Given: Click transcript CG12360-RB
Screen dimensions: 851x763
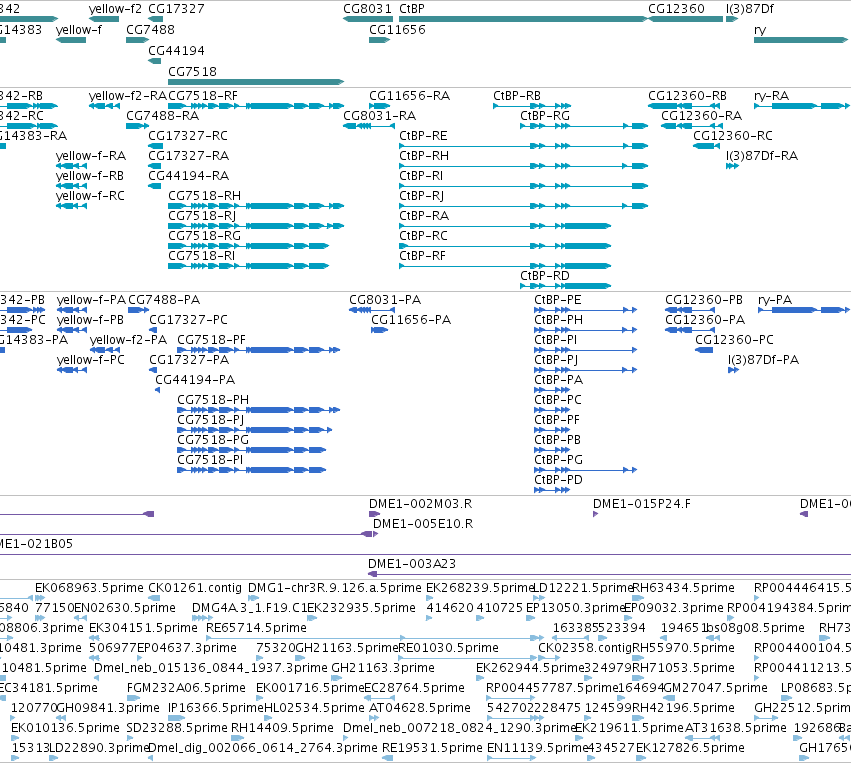Looking at the screenshot, I should (686, 106).
